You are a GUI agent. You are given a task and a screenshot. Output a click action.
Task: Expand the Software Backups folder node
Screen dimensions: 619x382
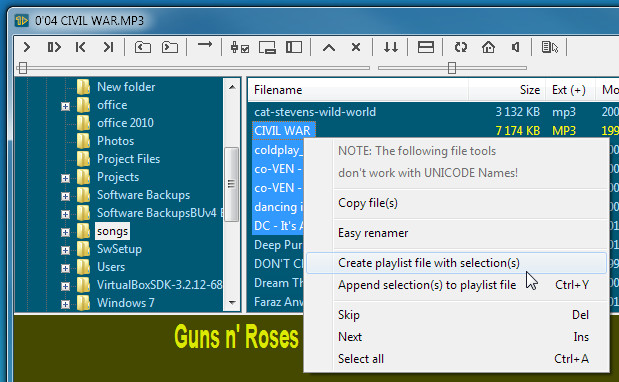(x=66, y=196)
